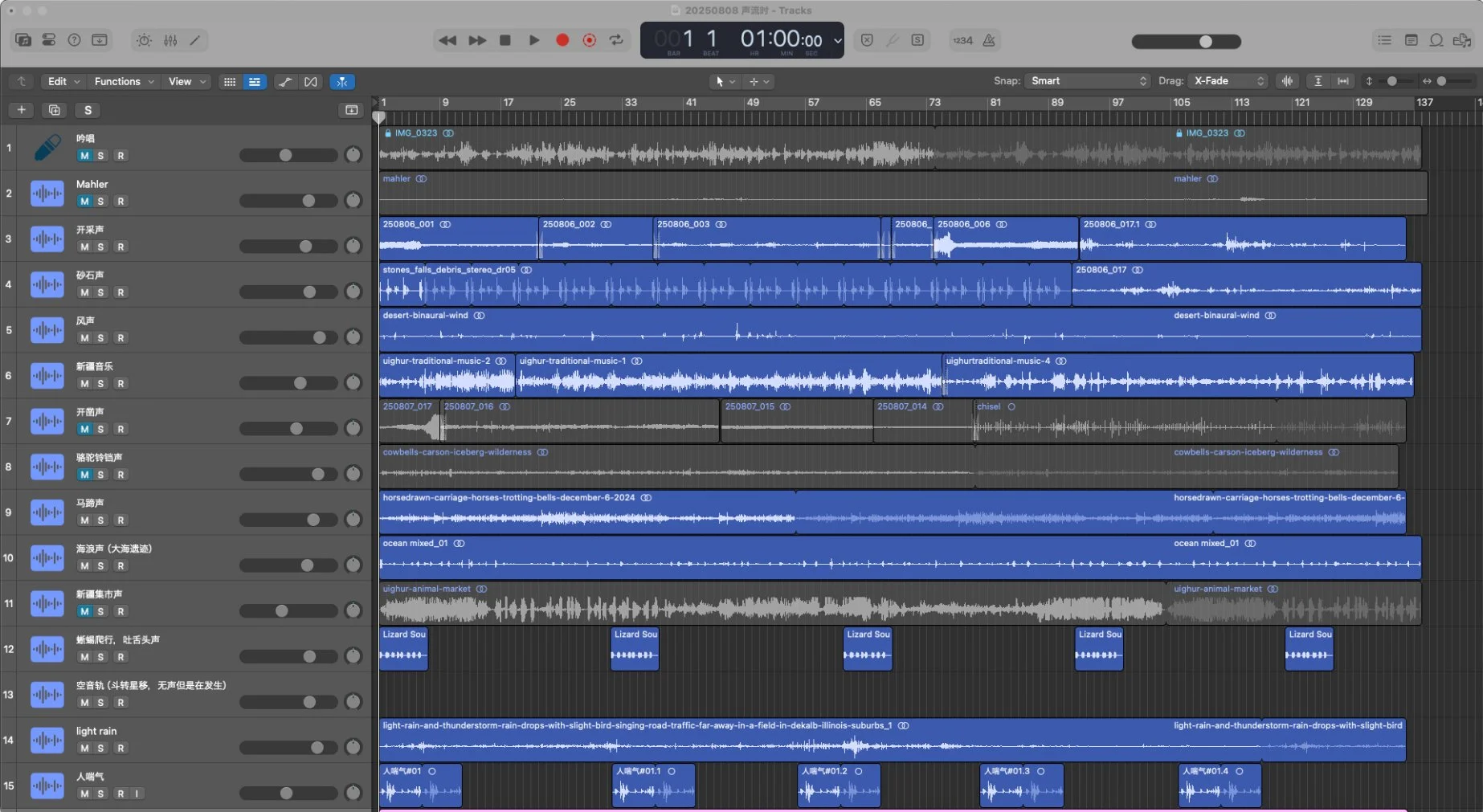The height and width of the screenshot is (812, 1483).
Task: Click the Rewind transport button
Action: point(447,40)
